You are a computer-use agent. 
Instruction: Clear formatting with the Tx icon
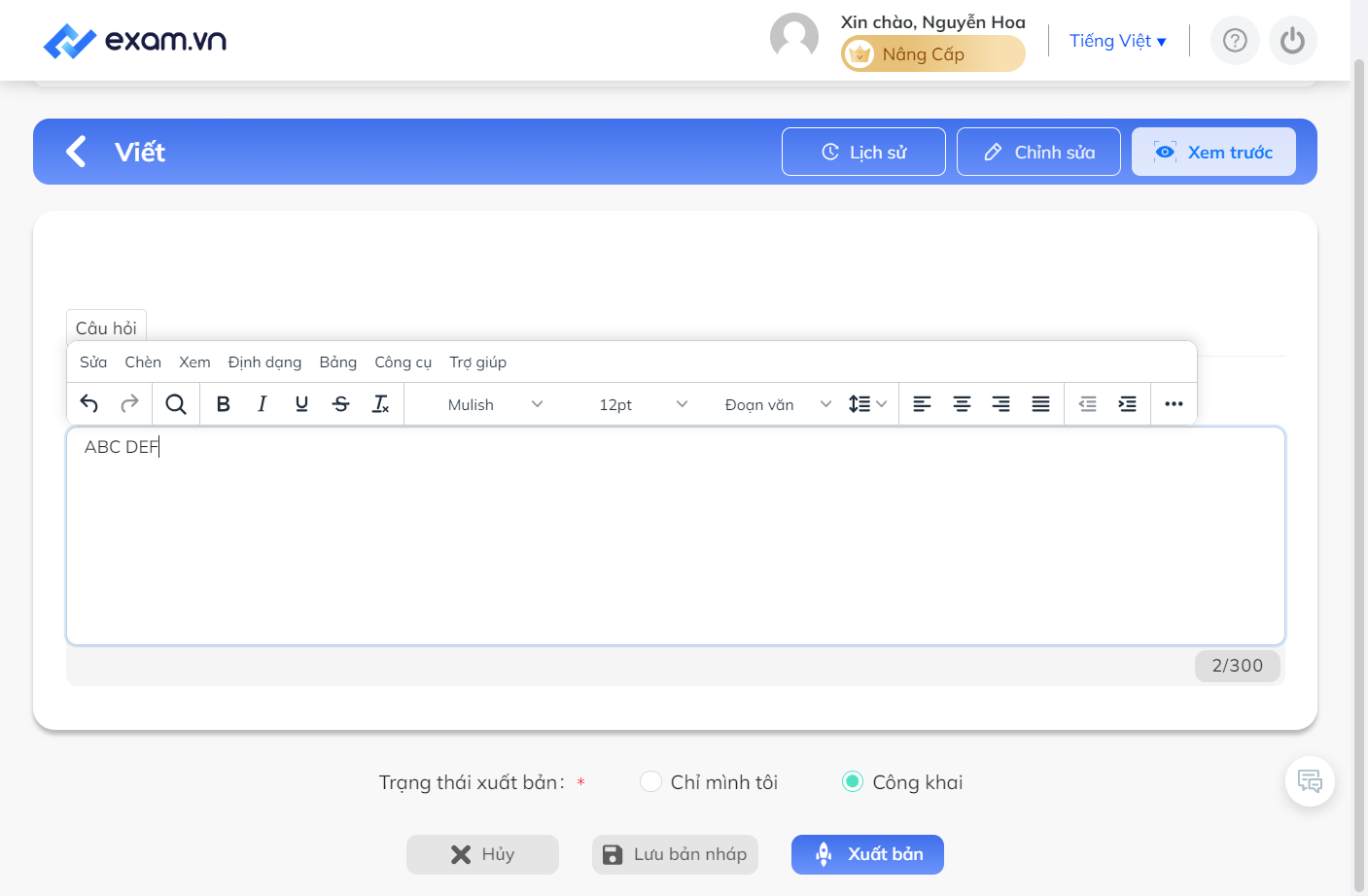click(x=381, y=404)
